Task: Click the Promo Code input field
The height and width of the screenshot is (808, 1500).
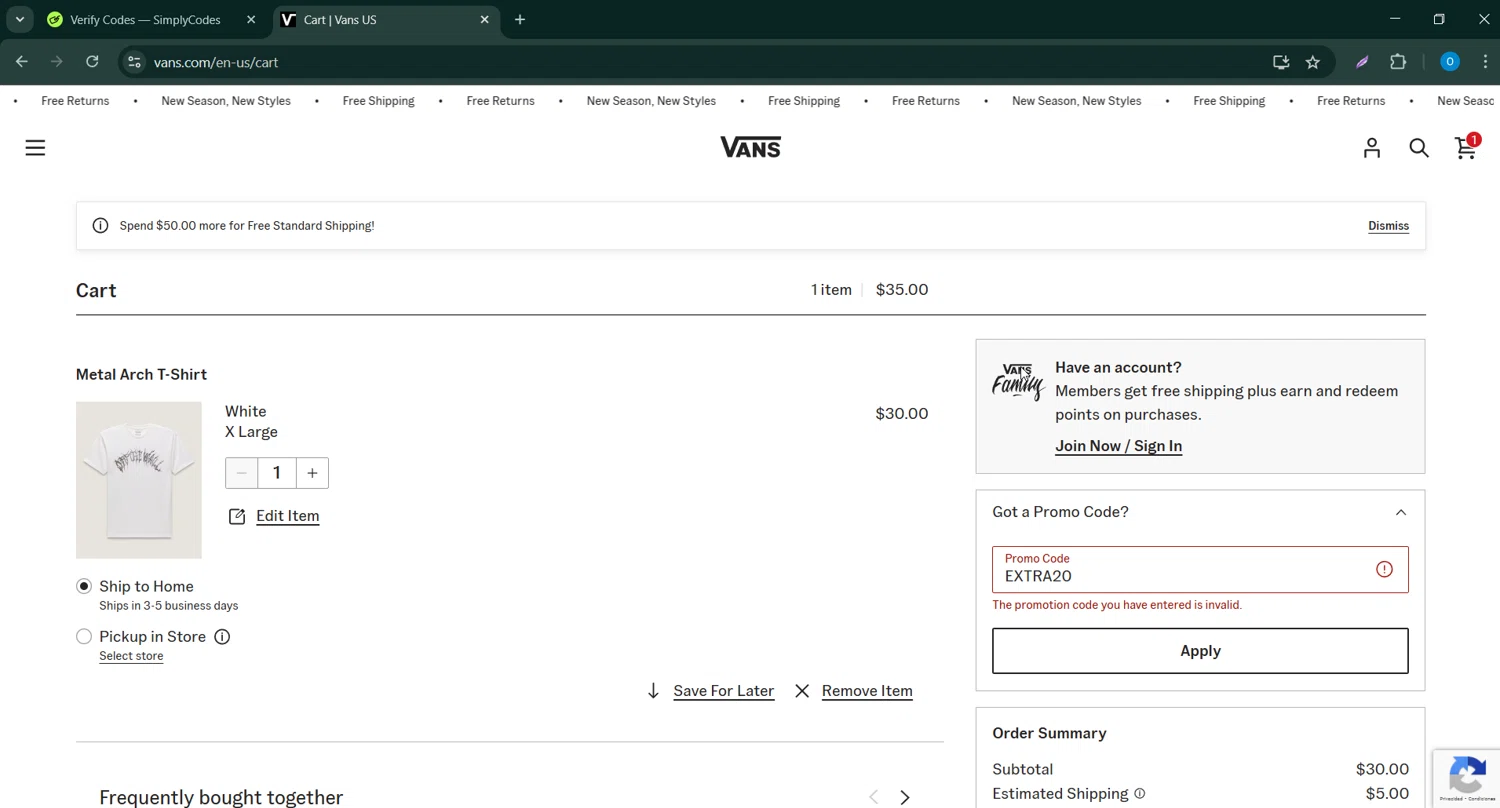Action: pyautogui.click(x=1200, y=569)
